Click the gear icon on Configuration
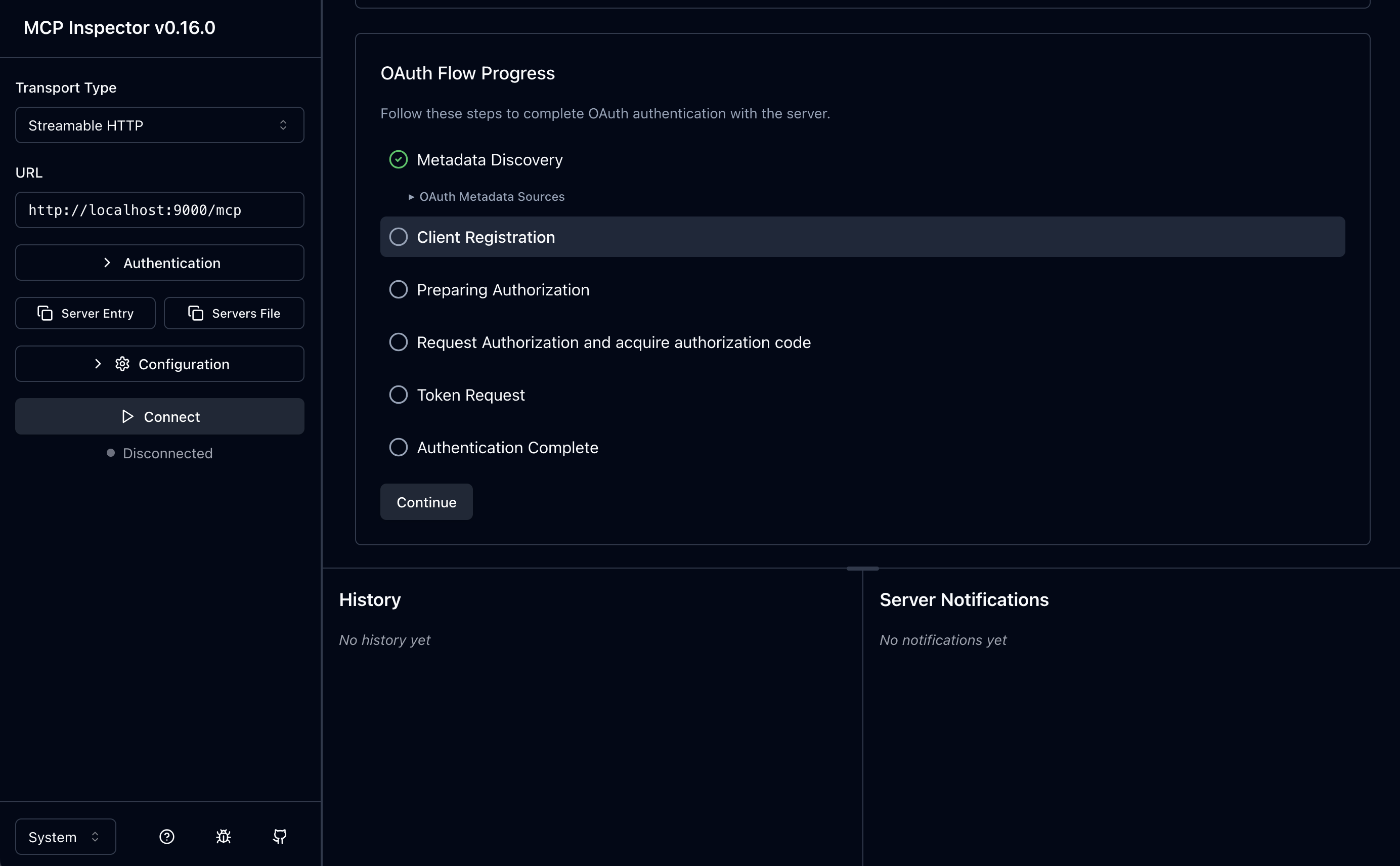 122,364
